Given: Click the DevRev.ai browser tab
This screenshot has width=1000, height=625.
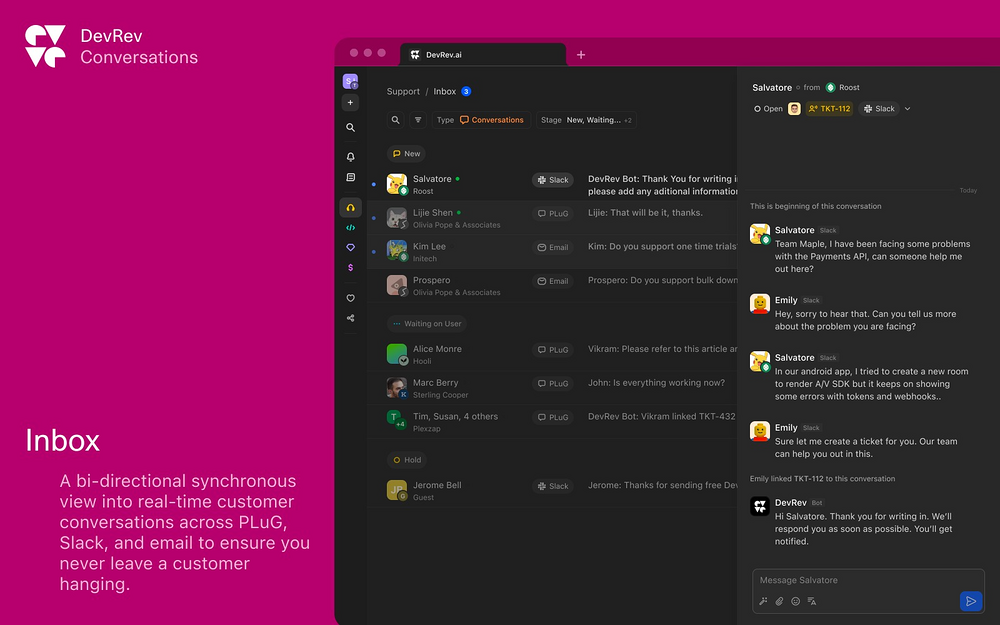Looking at the screenshot, I should pyautogui.click(x=483, y=54).
